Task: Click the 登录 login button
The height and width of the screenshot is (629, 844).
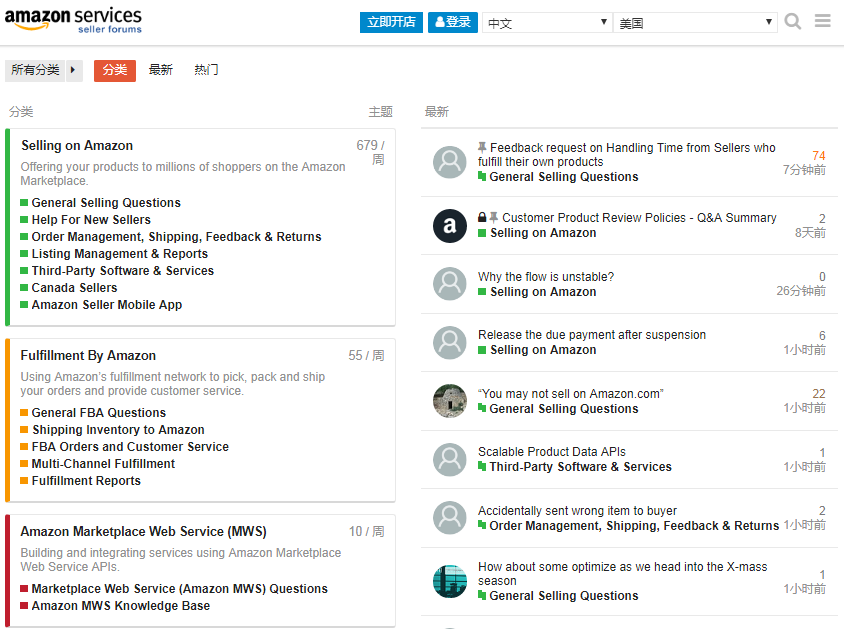Action: [x=453, y=22]
